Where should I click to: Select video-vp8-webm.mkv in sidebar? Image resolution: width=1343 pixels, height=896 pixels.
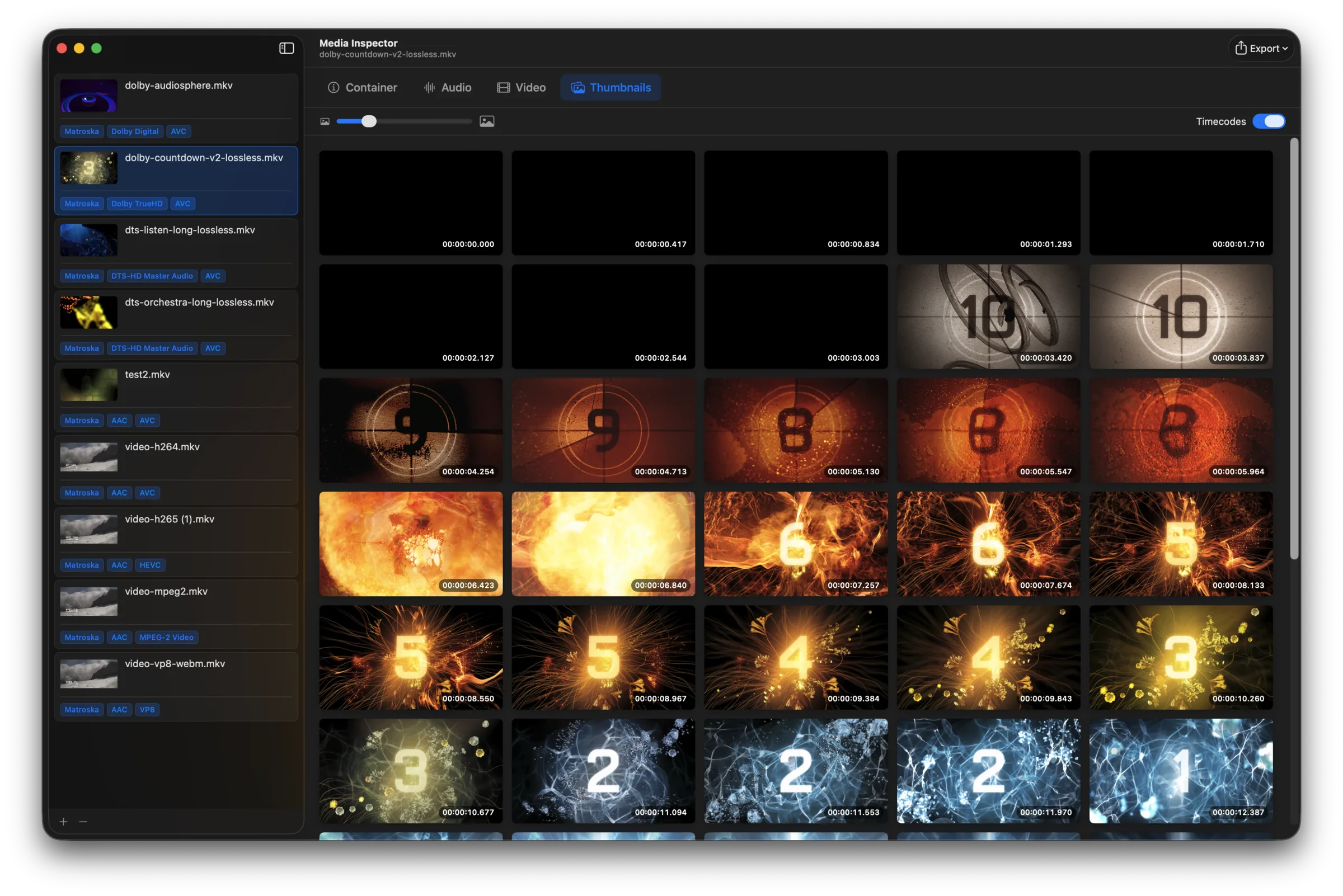(x=176, y=687)
